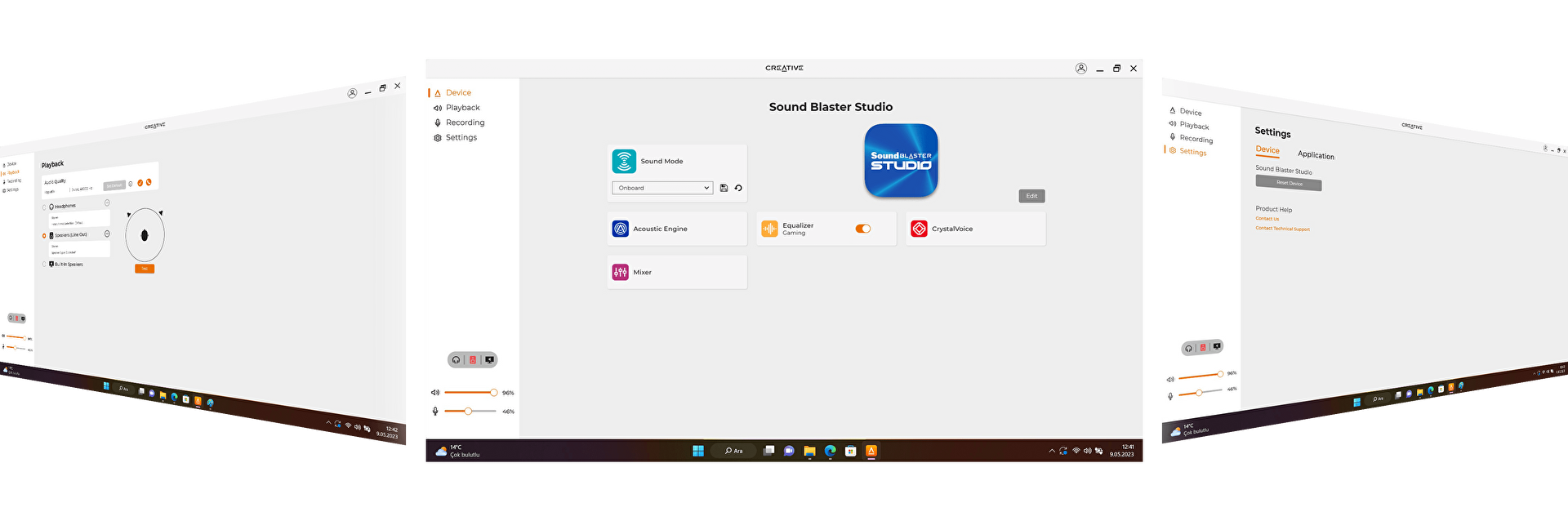The width and height of the screenshot is (1568, 521).
Task: Select Built-in Speakers radio button in Playback window
Action: coord(44,265)
